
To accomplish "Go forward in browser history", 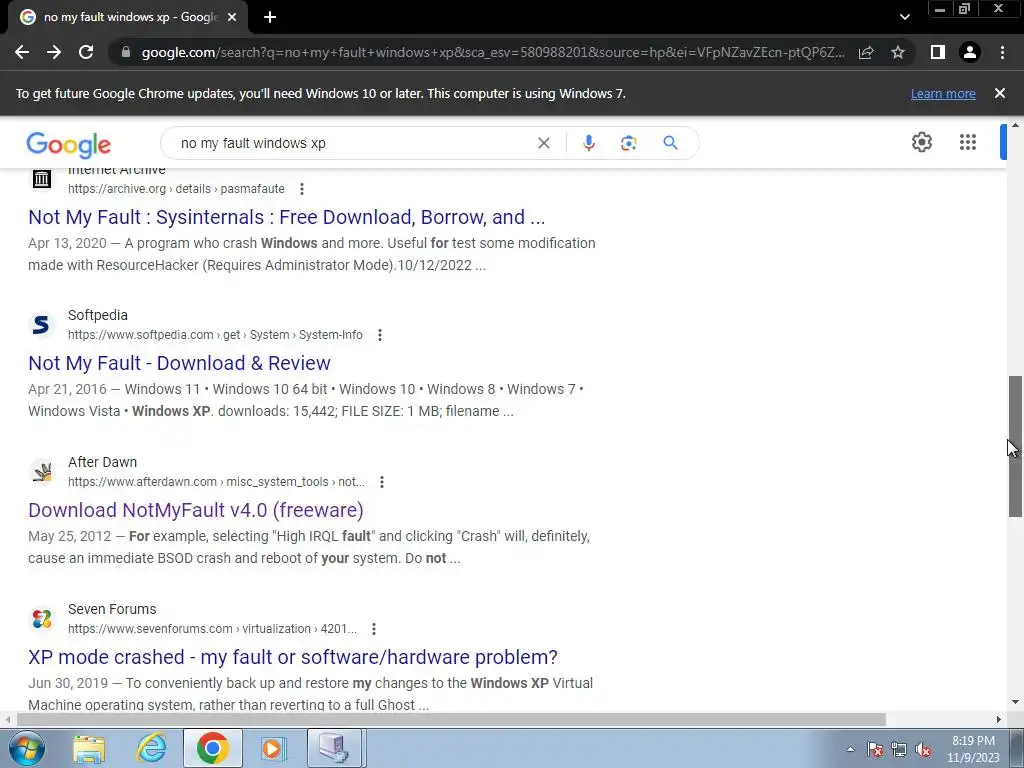I will click(x=54, y=52).
